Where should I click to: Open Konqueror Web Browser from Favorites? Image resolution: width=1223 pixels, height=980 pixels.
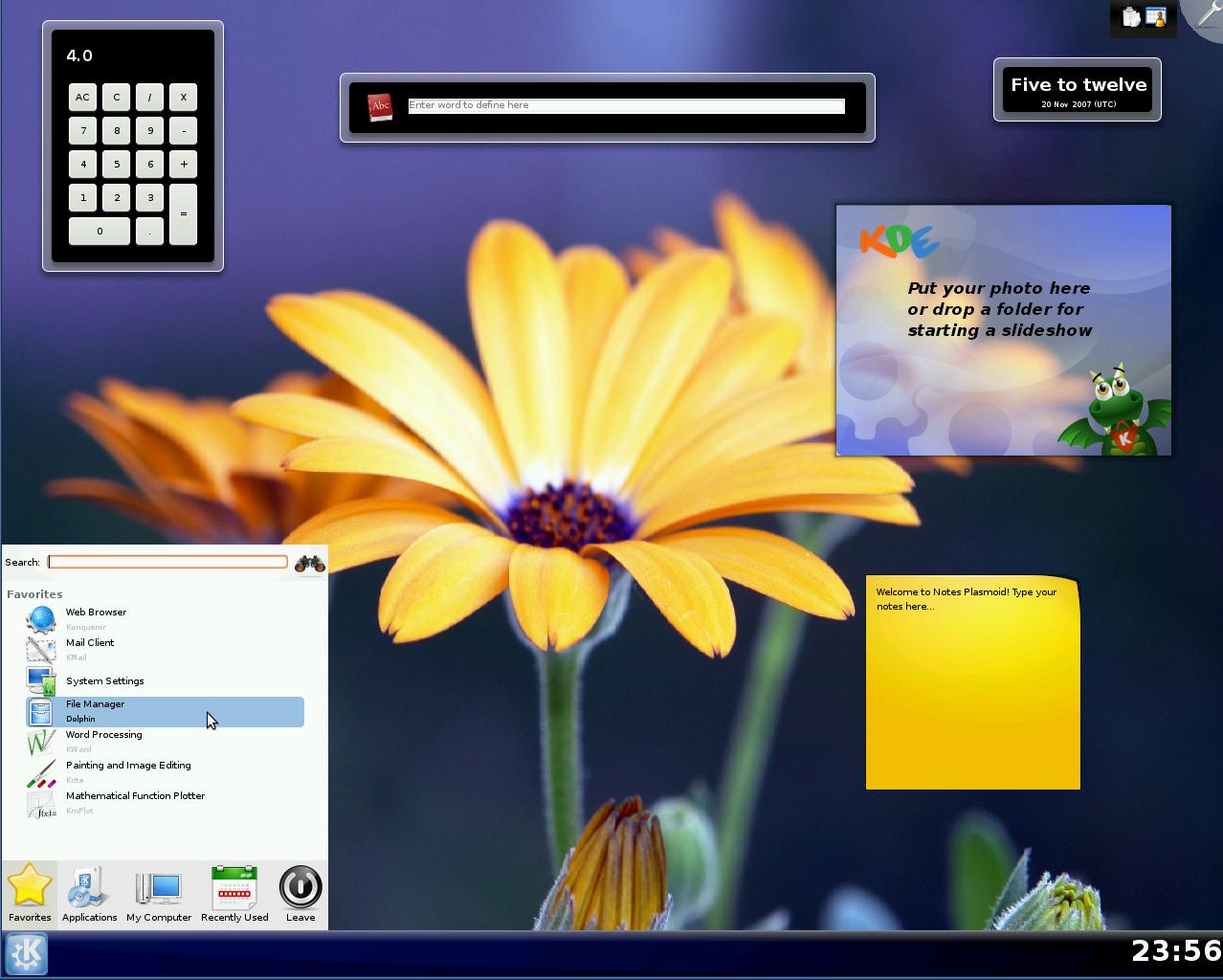tap(96, 618)
